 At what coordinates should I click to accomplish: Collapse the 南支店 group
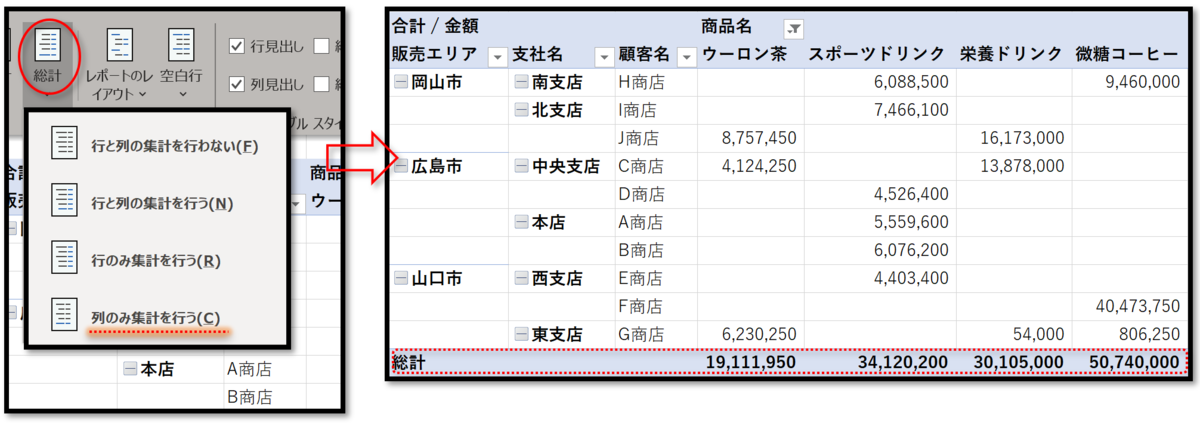[x=521, y=83]
